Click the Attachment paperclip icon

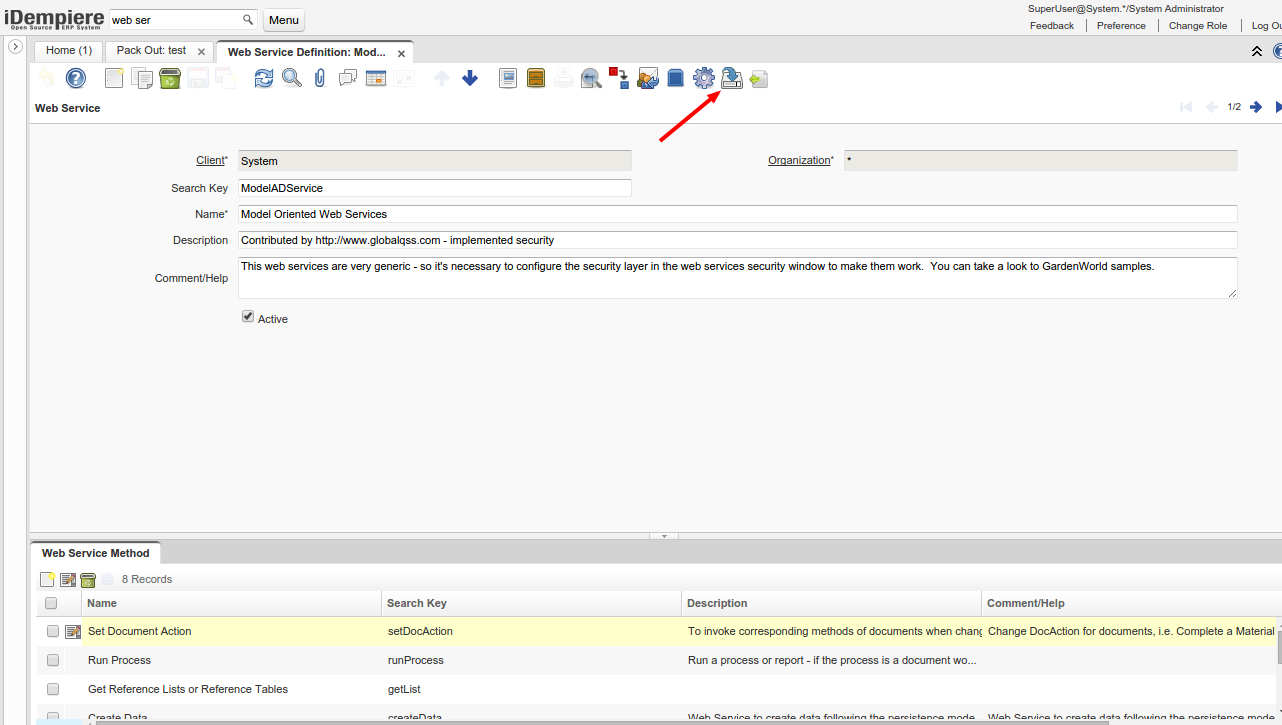pos(320,78)
